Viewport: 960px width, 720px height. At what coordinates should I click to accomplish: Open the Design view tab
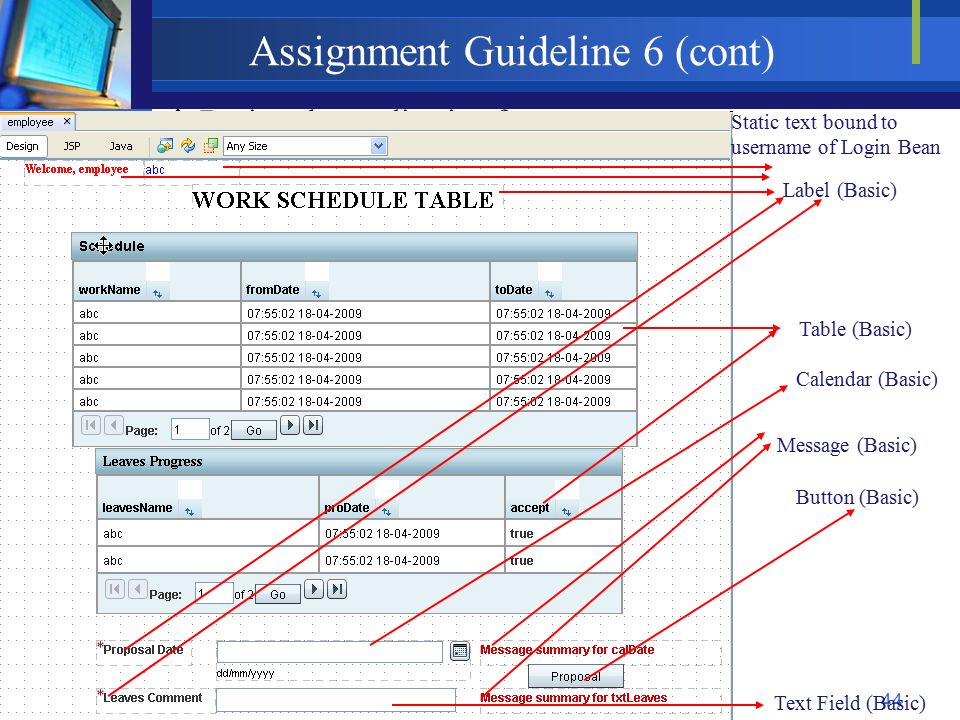23,146
